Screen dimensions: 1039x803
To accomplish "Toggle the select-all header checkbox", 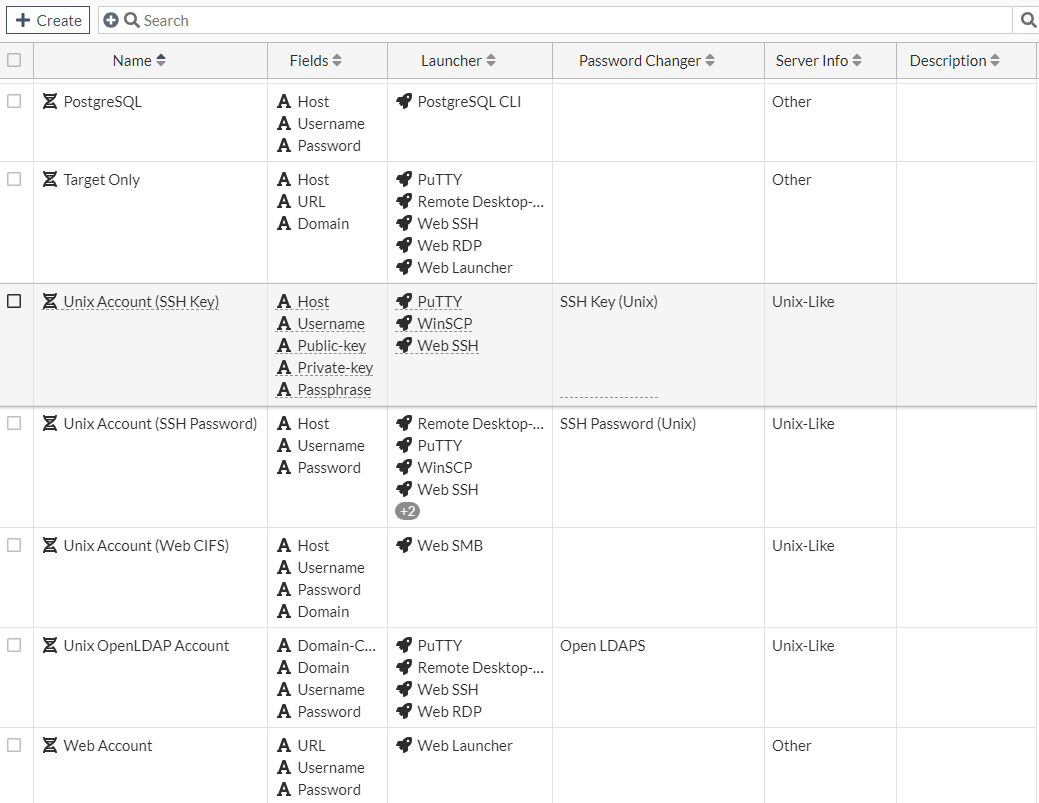I will (14, 60).
